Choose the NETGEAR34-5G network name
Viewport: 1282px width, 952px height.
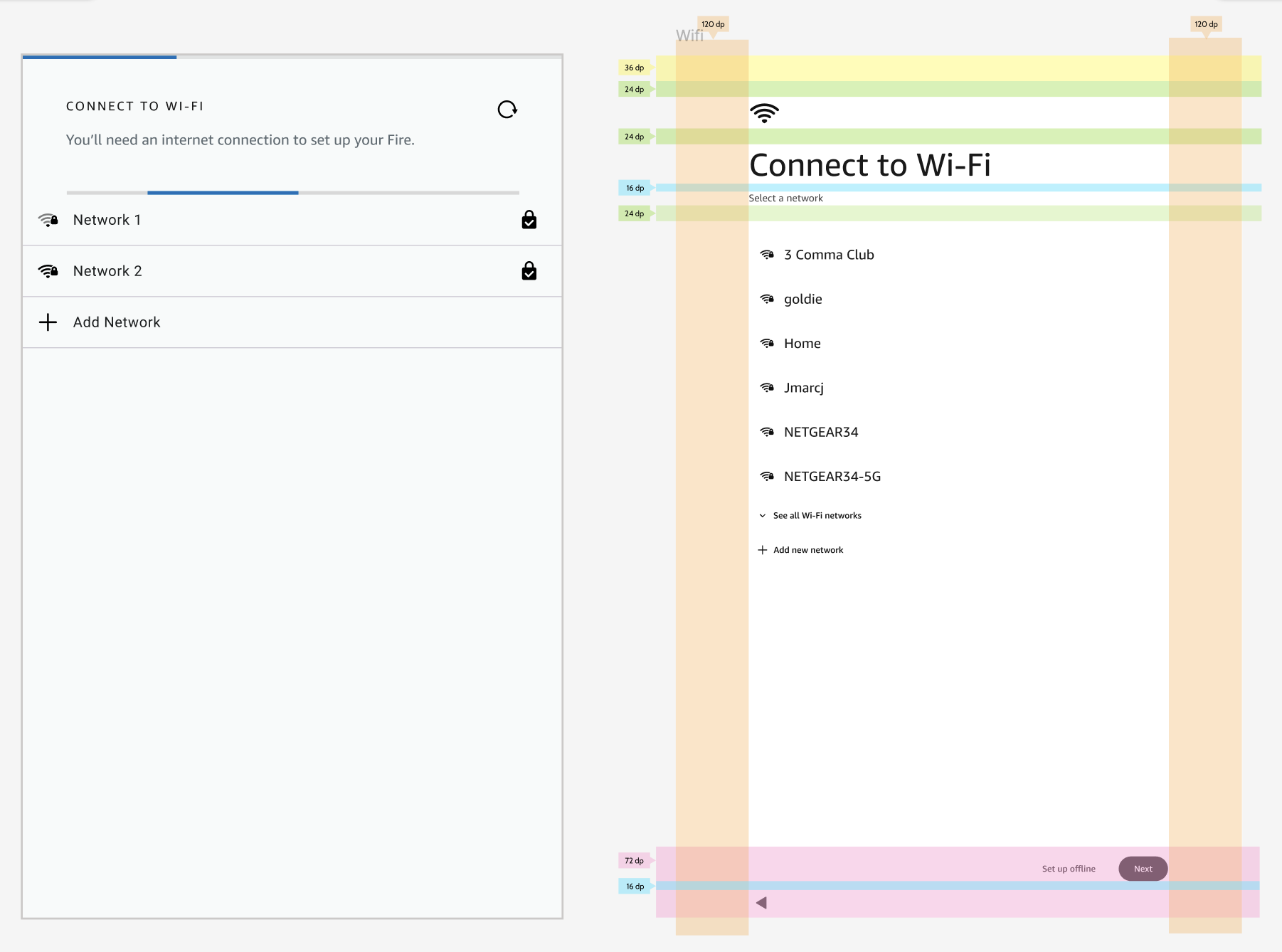(832, 477)
